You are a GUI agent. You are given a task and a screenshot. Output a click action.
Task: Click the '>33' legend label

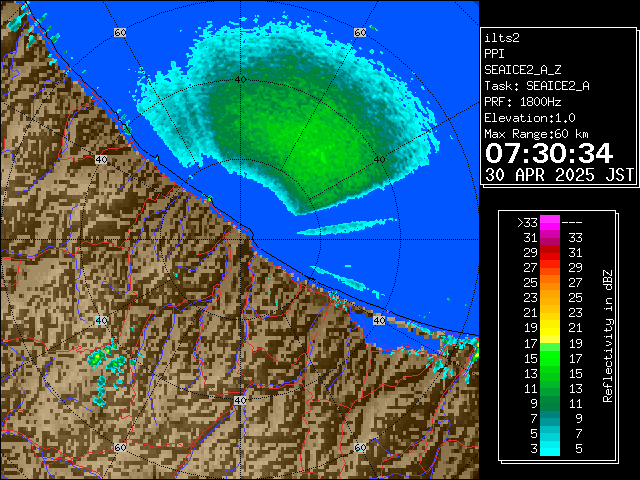527,223
